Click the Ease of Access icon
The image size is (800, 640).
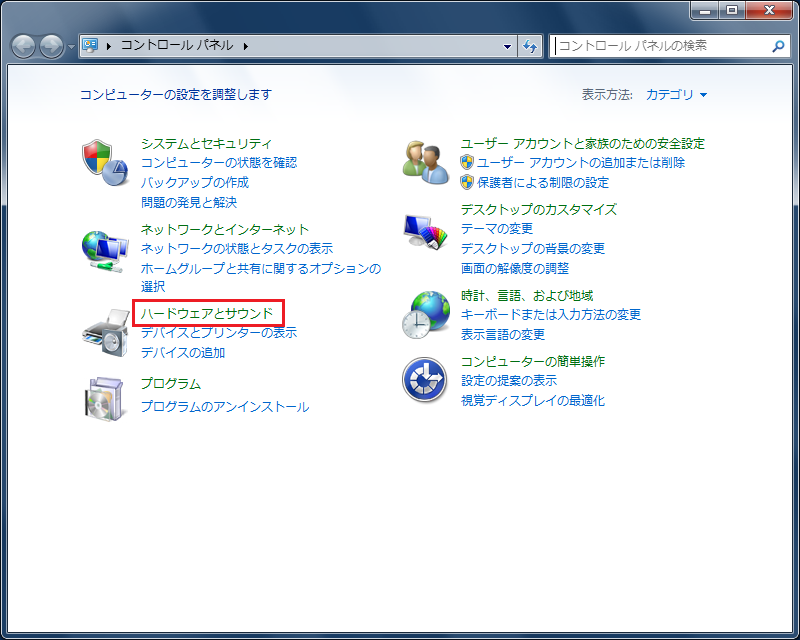426,381
